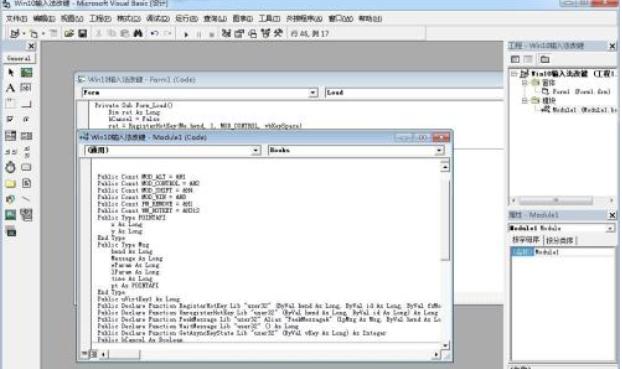Select the Line control in toolbox
Image resolution: width=622 pixels, height=369 pixels.
26,199
